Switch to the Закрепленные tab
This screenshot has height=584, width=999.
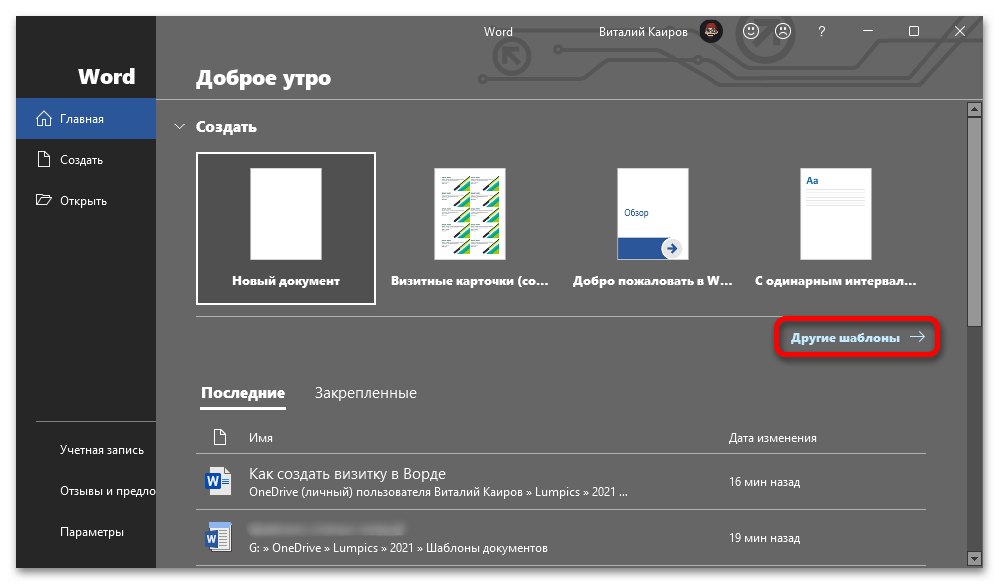(x=366, y=393)
